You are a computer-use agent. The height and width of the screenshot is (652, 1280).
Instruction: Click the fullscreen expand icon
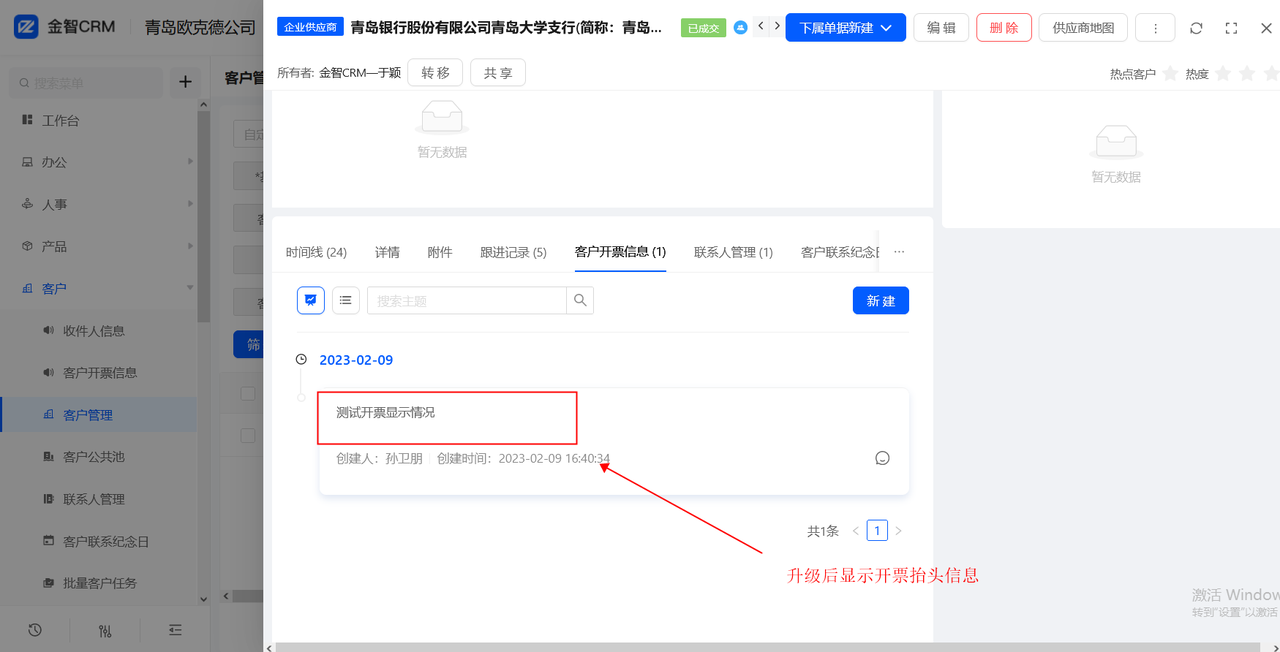1231,28
